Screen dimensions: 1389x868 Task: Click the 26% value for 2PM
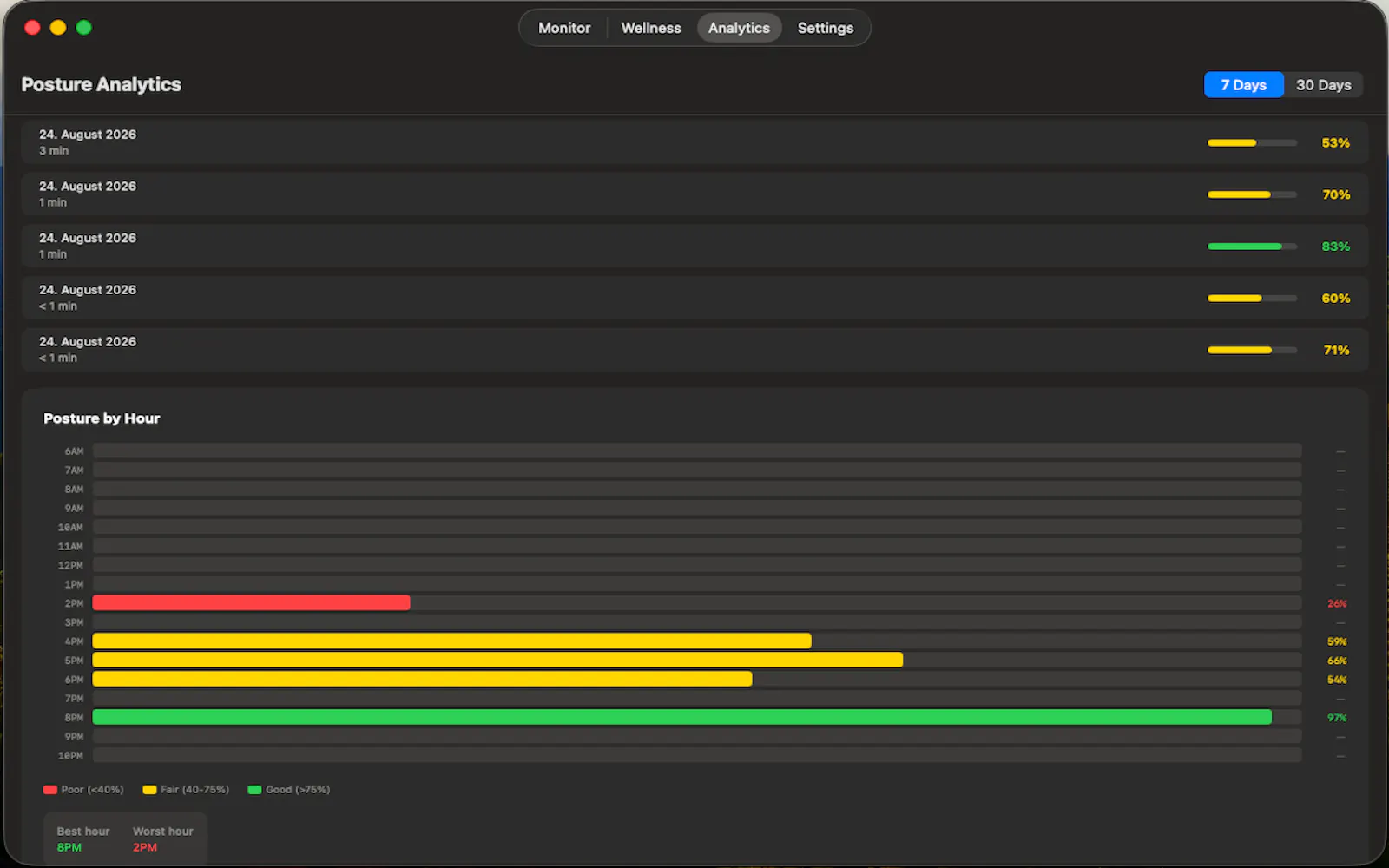[1337, 603]
